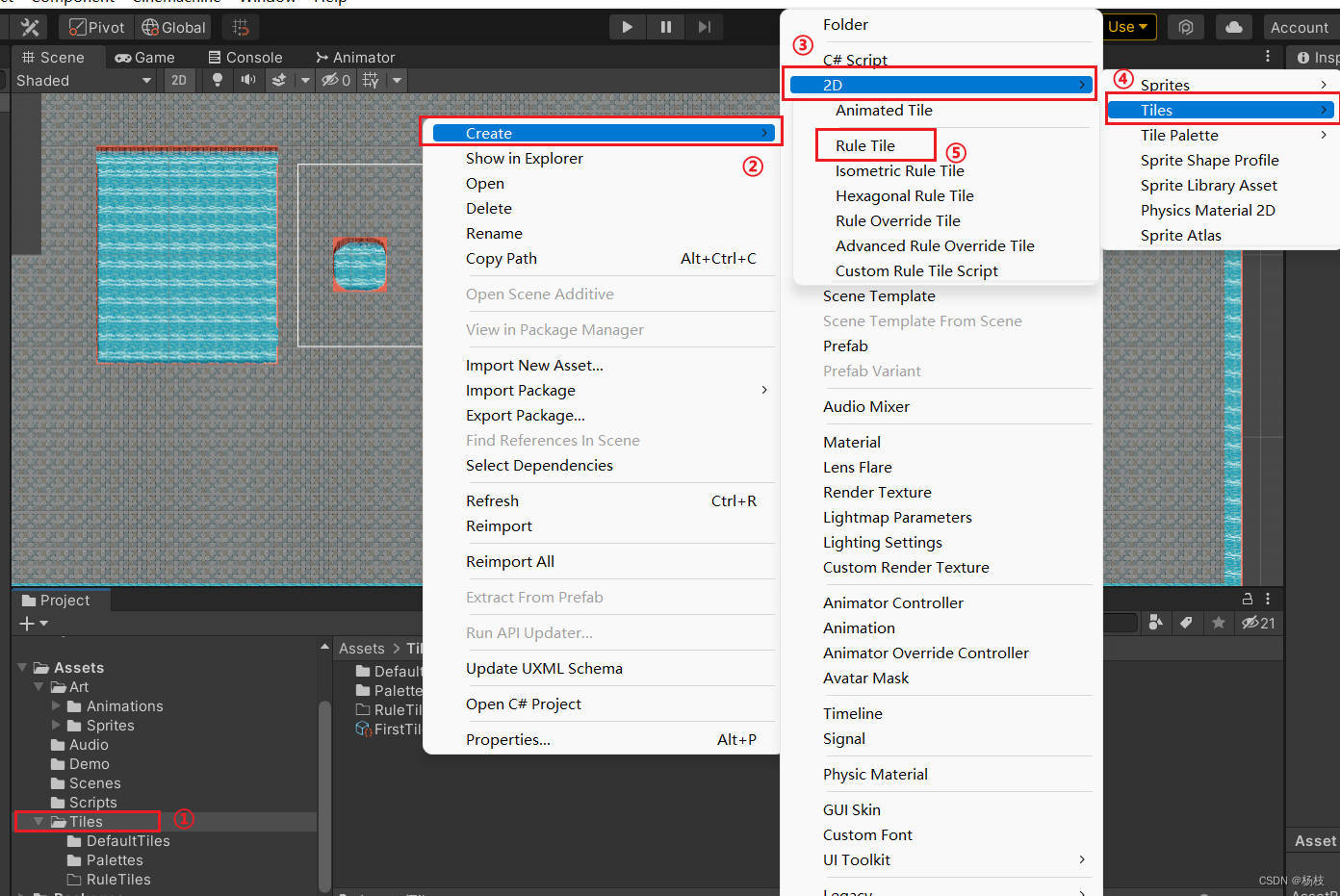1340x896 pixels.
Task: Toggle the scene grid visibility icon
Action: pos(371,81)
